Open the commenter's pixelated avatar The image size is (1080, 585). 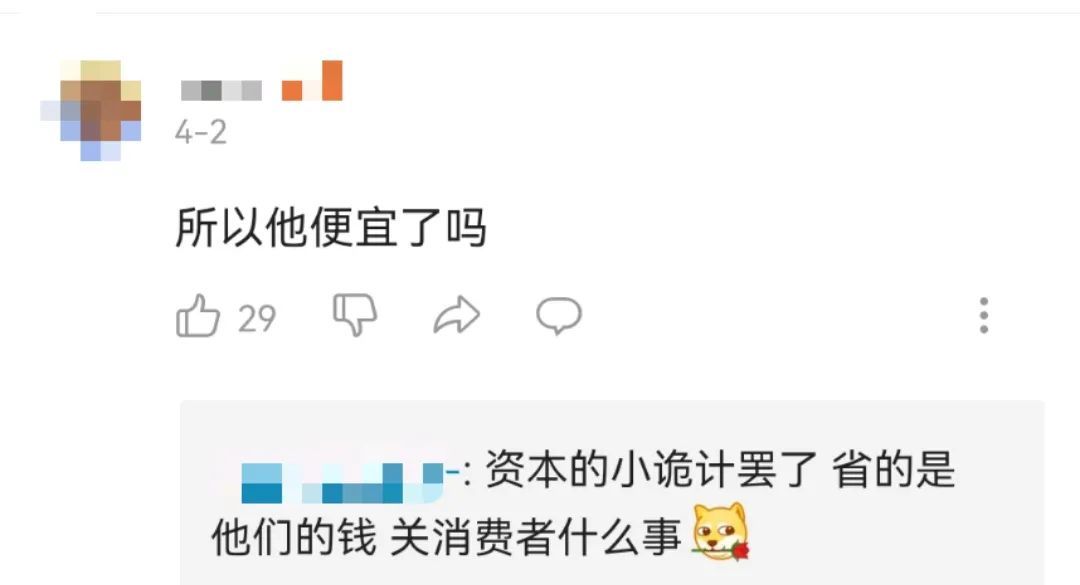tap(91, 110)
